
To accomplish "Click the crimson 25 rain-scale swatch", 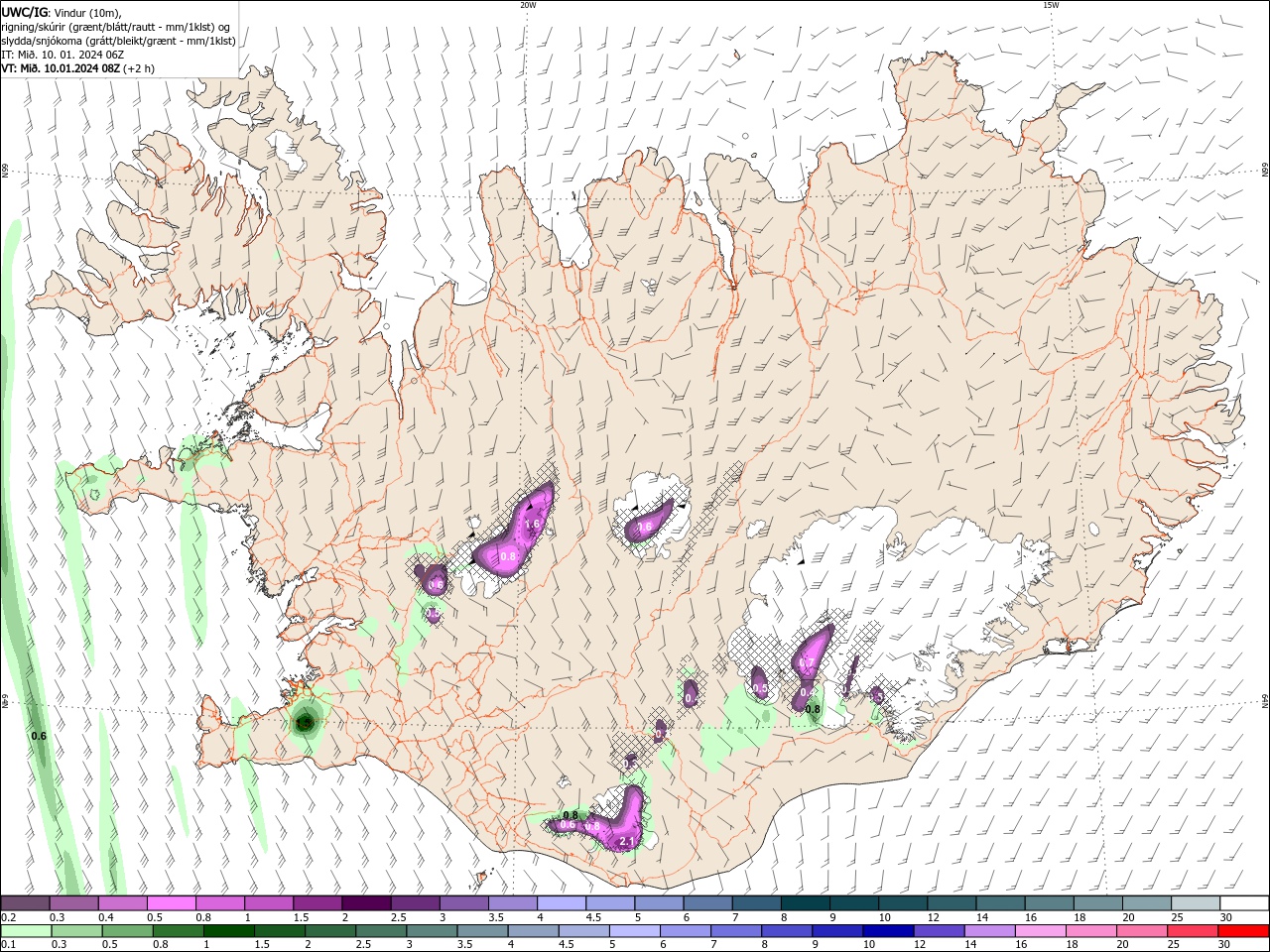I will coord(1194,931).
